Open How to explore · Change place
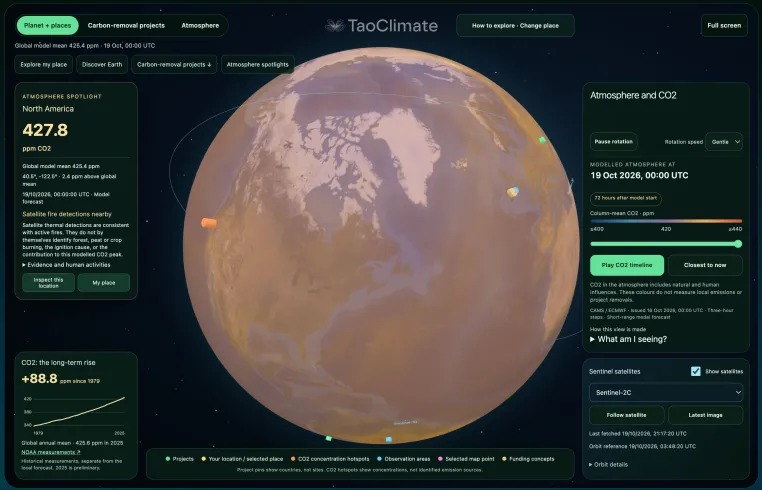This screenshot has width=762, height=490. point(515,25)
